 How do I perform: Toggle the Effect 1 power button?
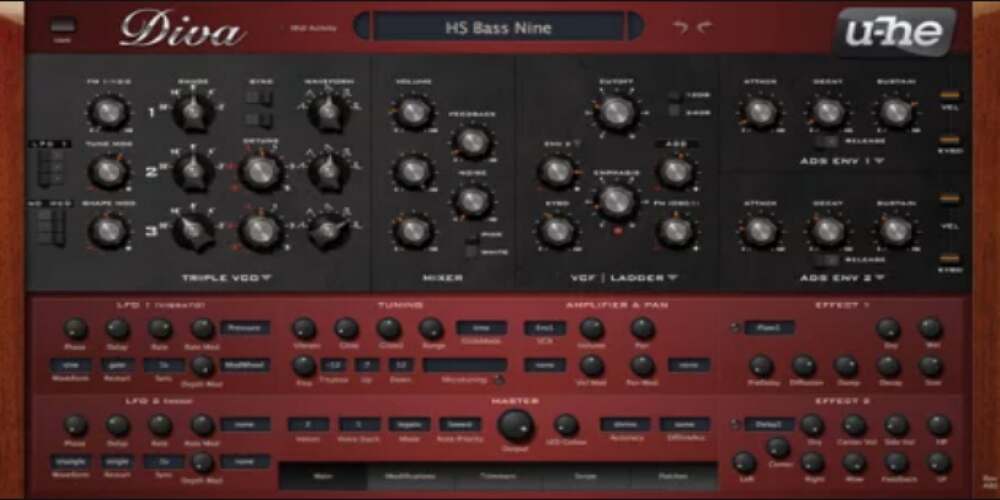pyautogui.click(x=735, y=327)
